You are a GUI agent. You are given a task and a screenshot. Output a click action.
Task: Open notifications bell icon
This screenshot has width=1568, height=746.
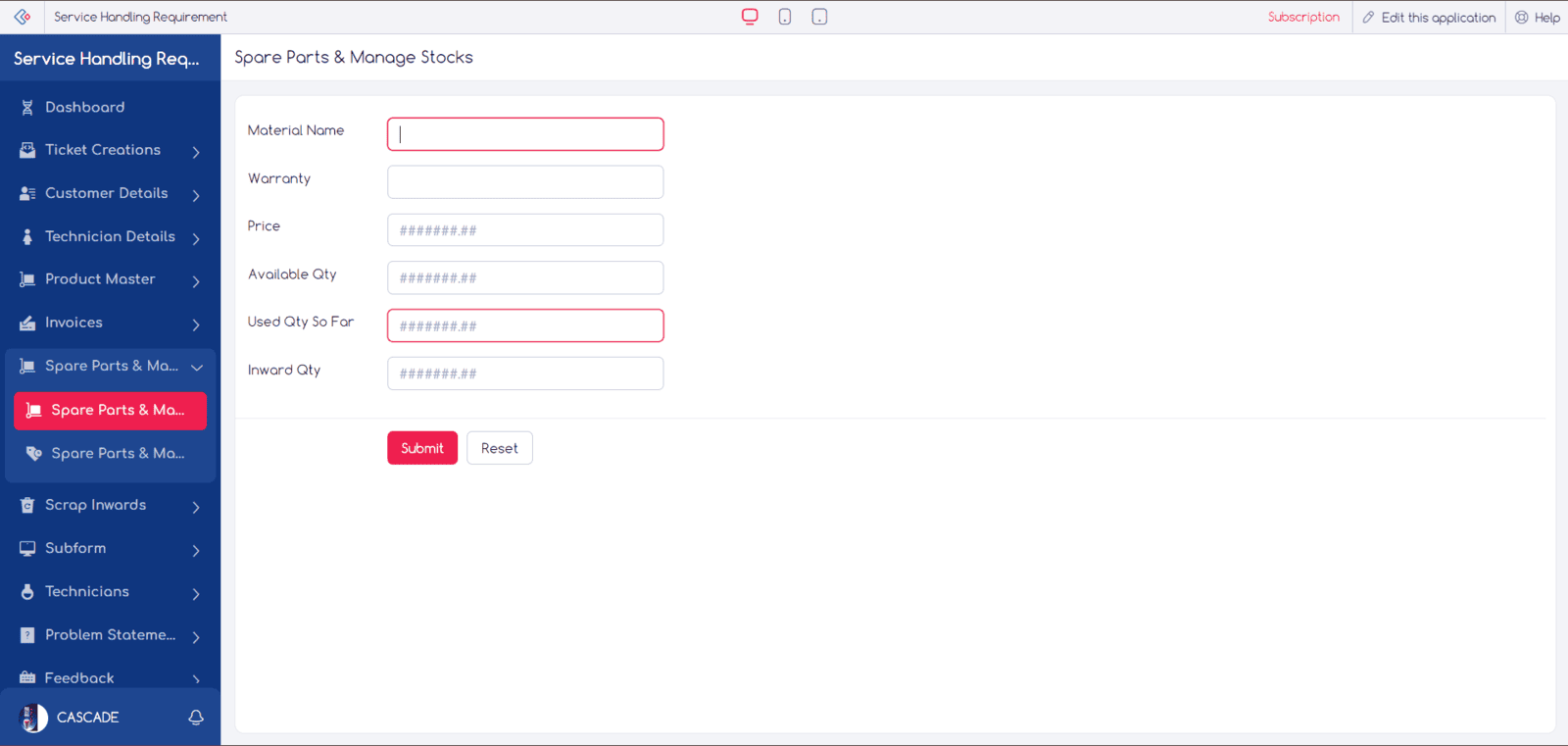click(x=196, y=718)
